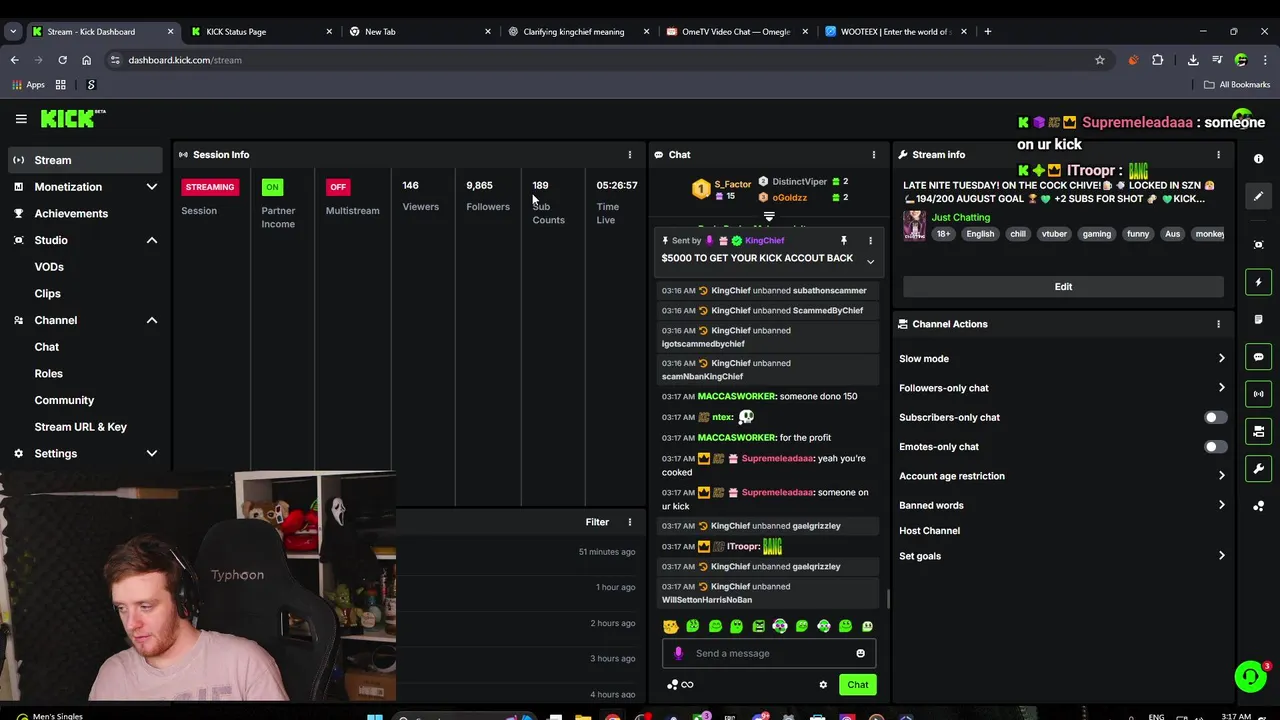Open browser extensions puzzle icon
Screen dimensions: 1280x720
coord(1158,60)
